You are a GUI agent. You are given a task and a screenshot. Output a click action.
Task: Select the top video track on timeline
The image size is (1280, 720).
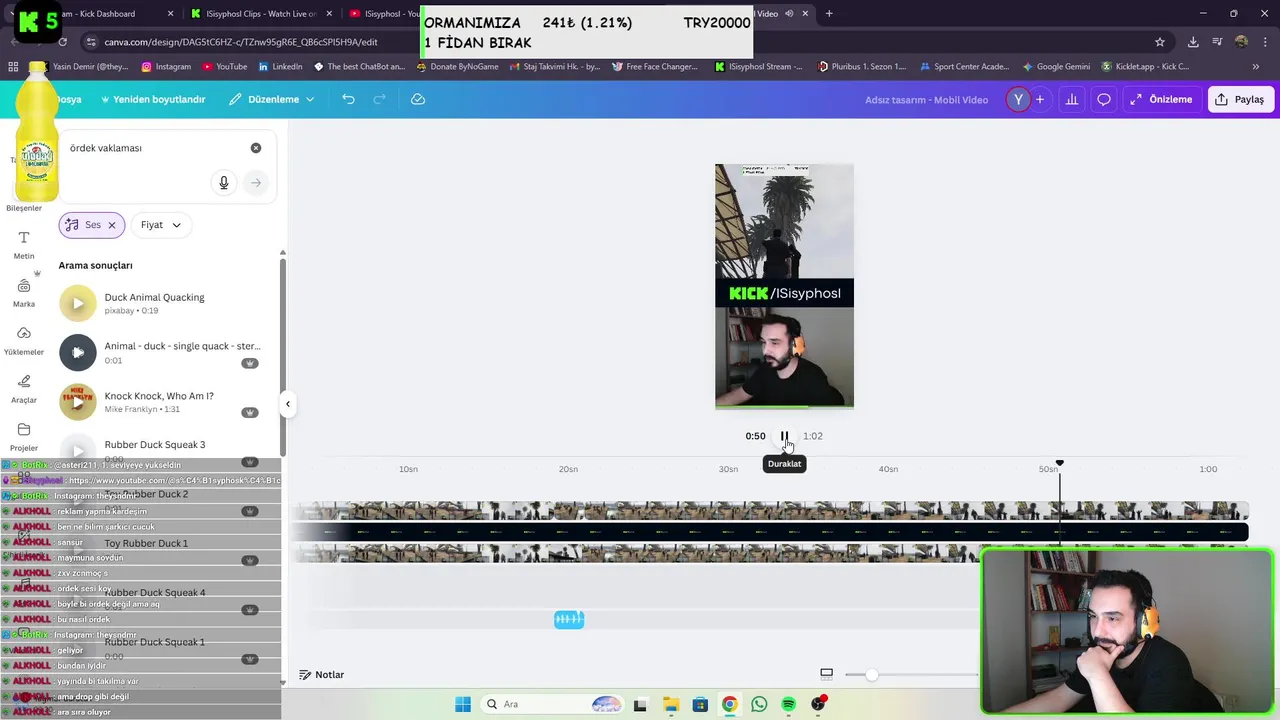click(x=770, y=511)
